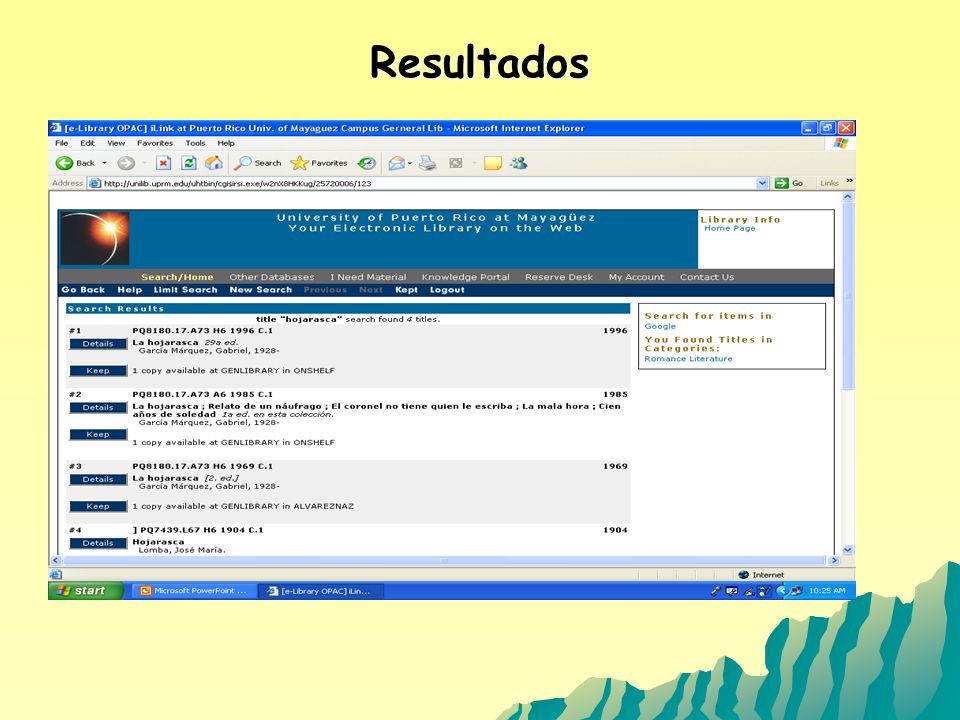The width and height of the screenshot is (960, 720).
Task: Click the Go Back link
Action: pos(83,290)
